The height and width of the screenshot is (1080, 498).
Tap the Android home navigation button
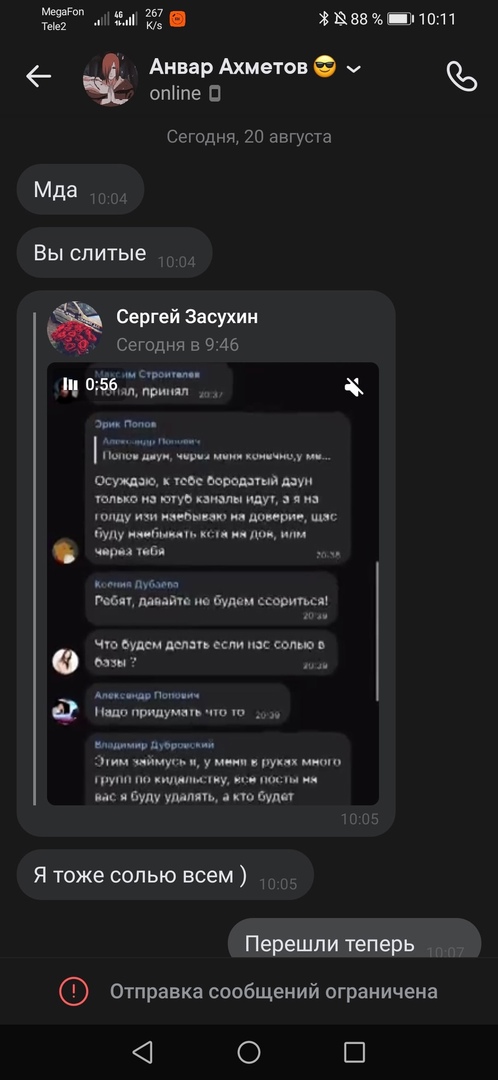click(249, 1052)
